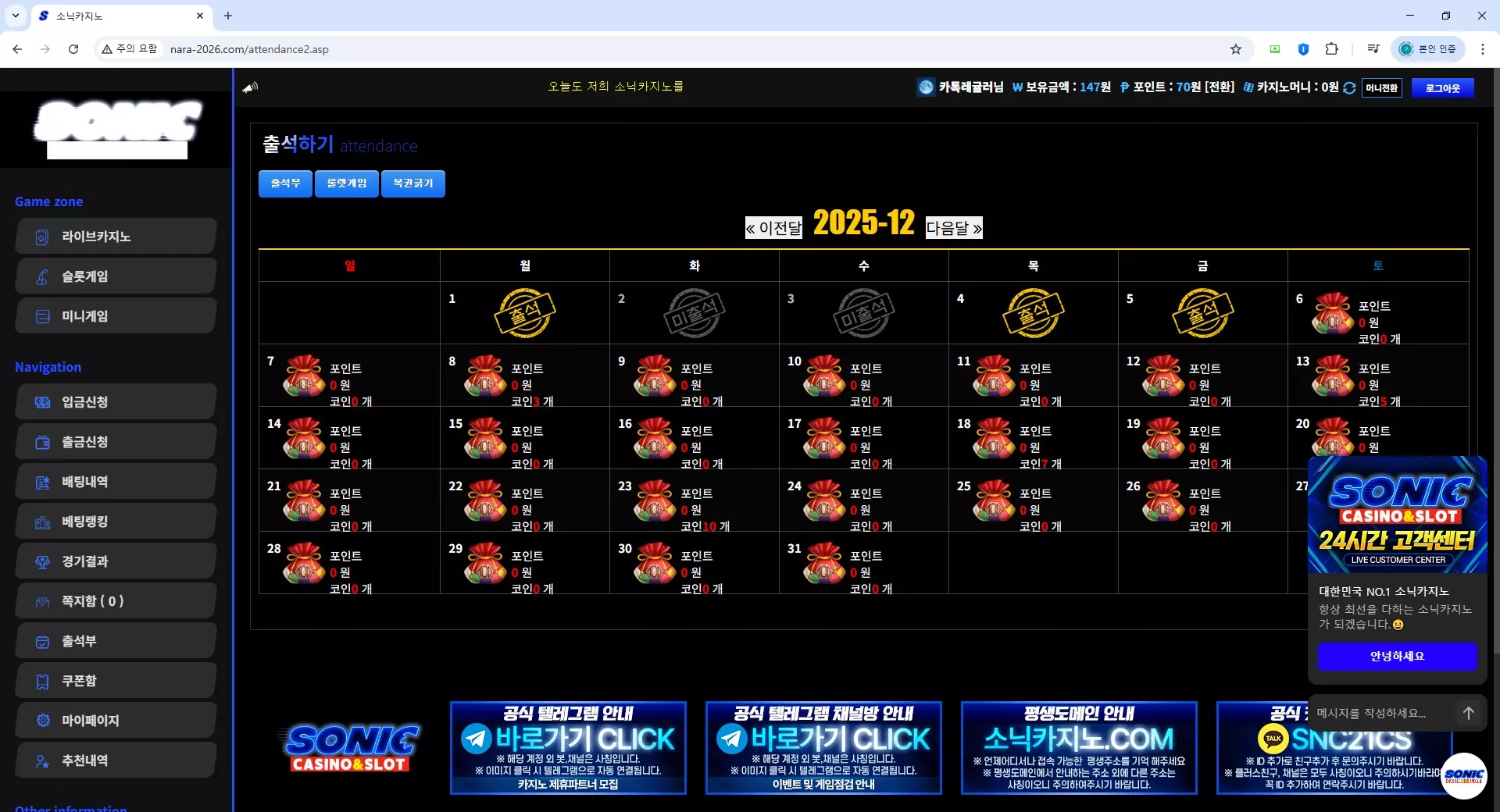The height and width of the screenshot is (812, 1500).
Task: Click the 출석 stamp on day 1
Action: point(525,313)
